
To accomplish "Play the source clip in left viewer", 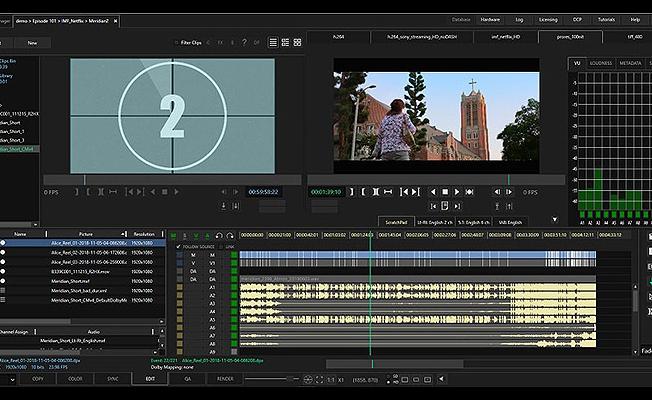I will (176, 192).
